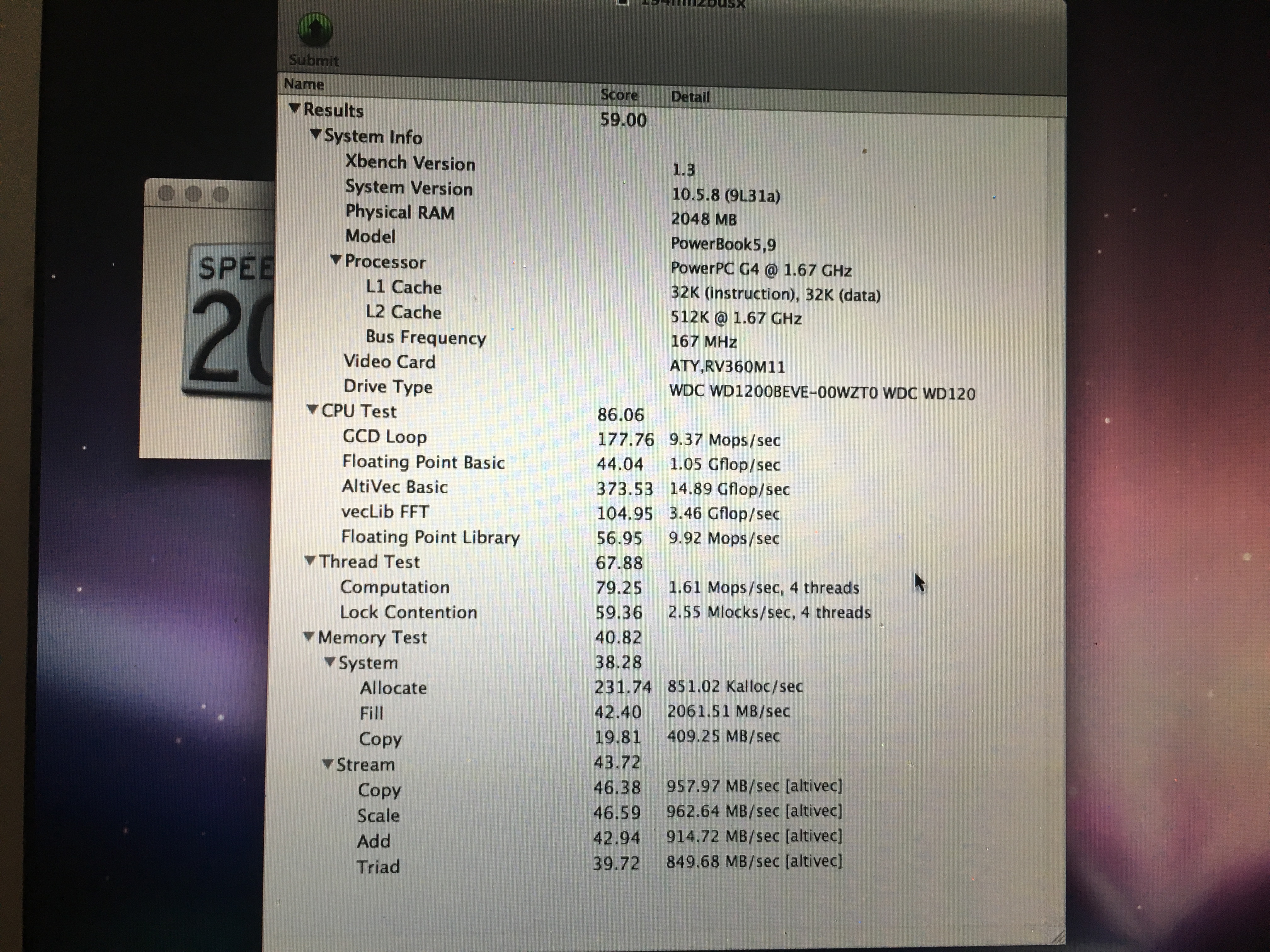The image size is (1270, 952).
Task: Collapse the Stream disclosure triangle
Action: 328,764
